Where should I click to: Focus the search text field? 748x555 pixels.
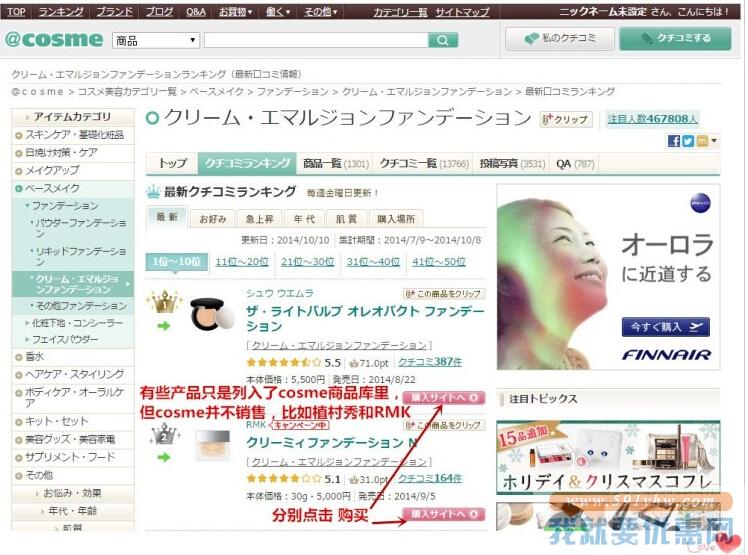click(316, 40)
